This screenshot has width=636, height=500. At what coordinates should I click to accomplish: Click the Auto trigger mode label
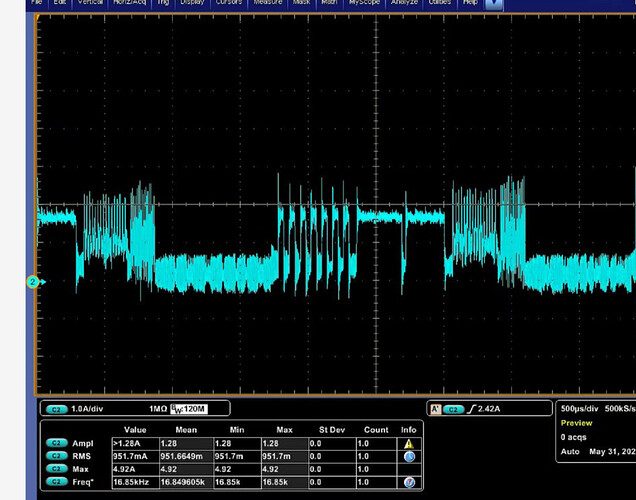(x=569, y=451)
